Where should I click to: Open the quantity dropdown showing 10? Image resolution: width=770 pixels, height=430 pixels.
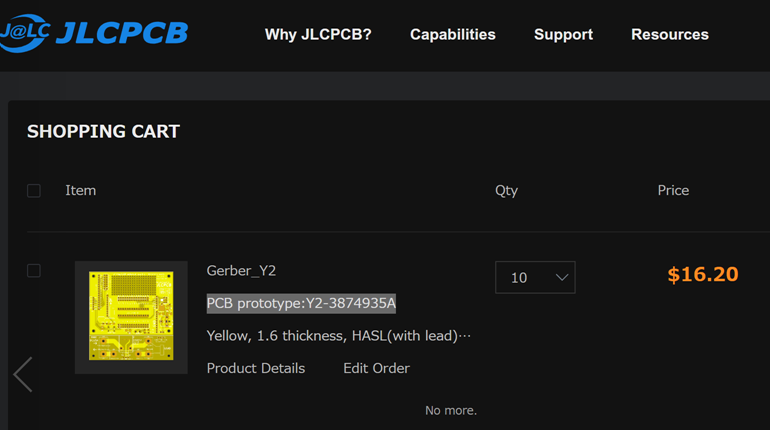[535, 277]
